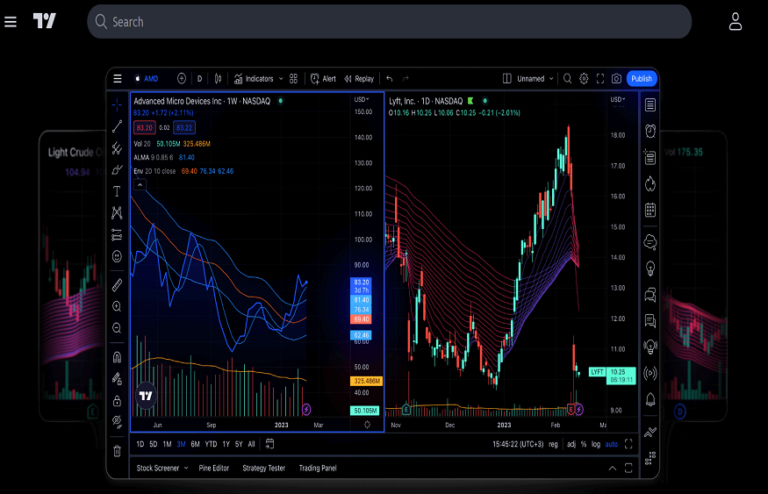
Task: Click the zoom in tool
Action: [117, 307]
